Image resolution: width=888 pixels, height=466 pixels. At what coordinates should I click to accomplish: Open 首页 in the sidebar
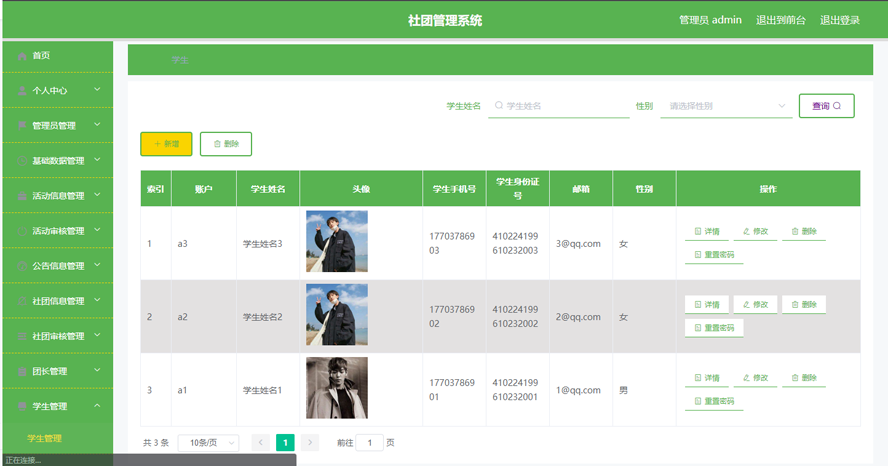click(x=58, y=55)
